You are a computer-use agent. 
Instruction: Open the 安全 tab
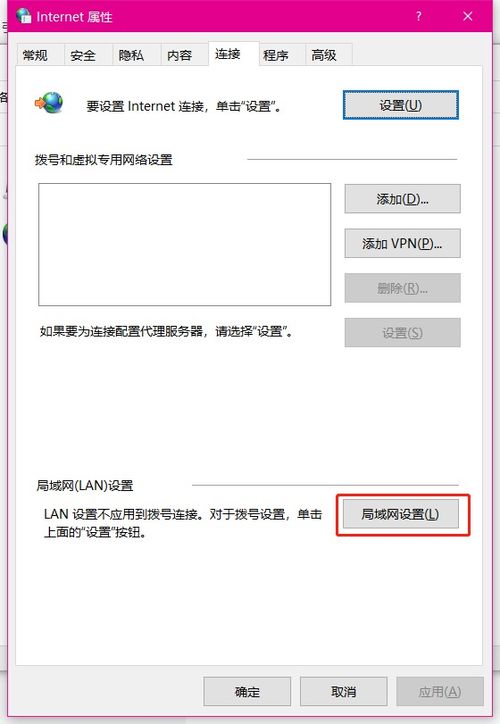pos(83,55)
